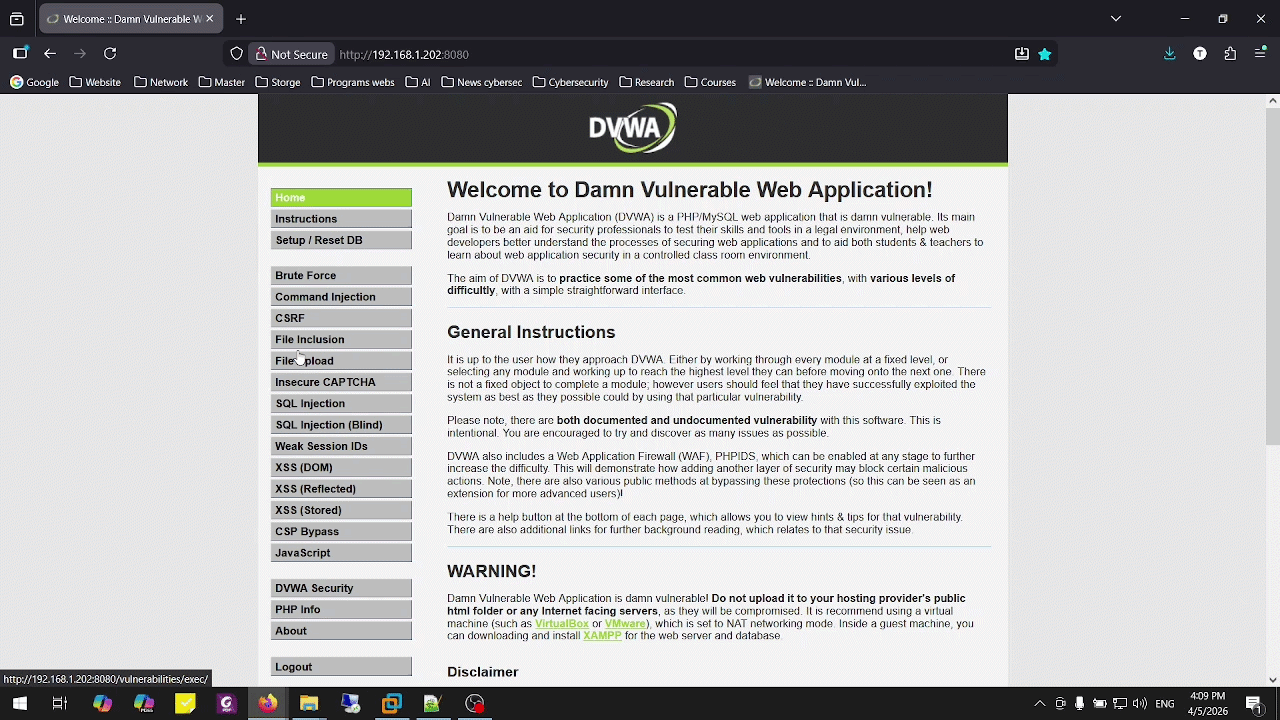Viewport: 1280px width, 720px height.
Task: Expand the AI bookmarks folder
Action: 418,82
